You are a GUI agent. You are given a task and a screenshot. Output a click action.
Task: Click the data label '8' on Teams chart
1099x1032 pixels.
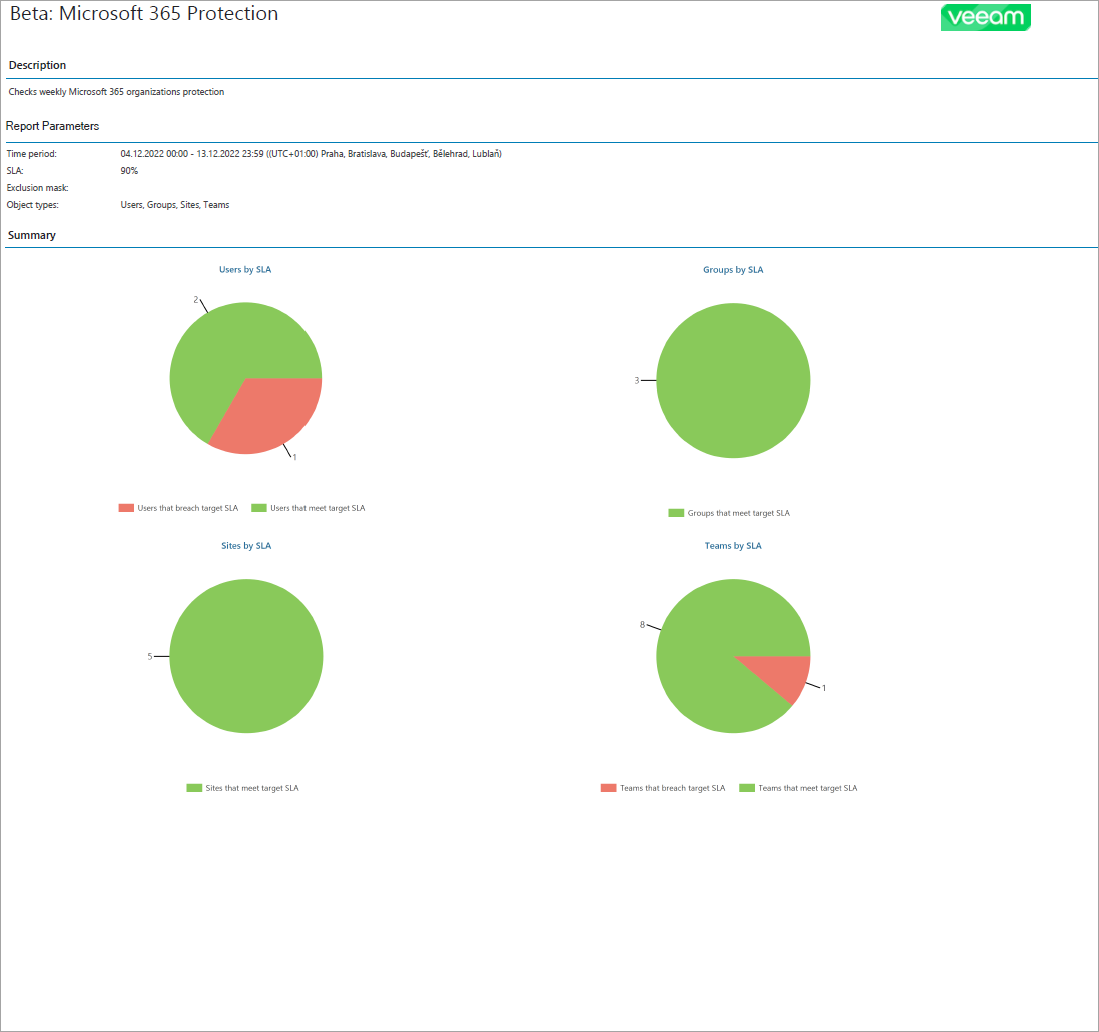tap(642, 625)
